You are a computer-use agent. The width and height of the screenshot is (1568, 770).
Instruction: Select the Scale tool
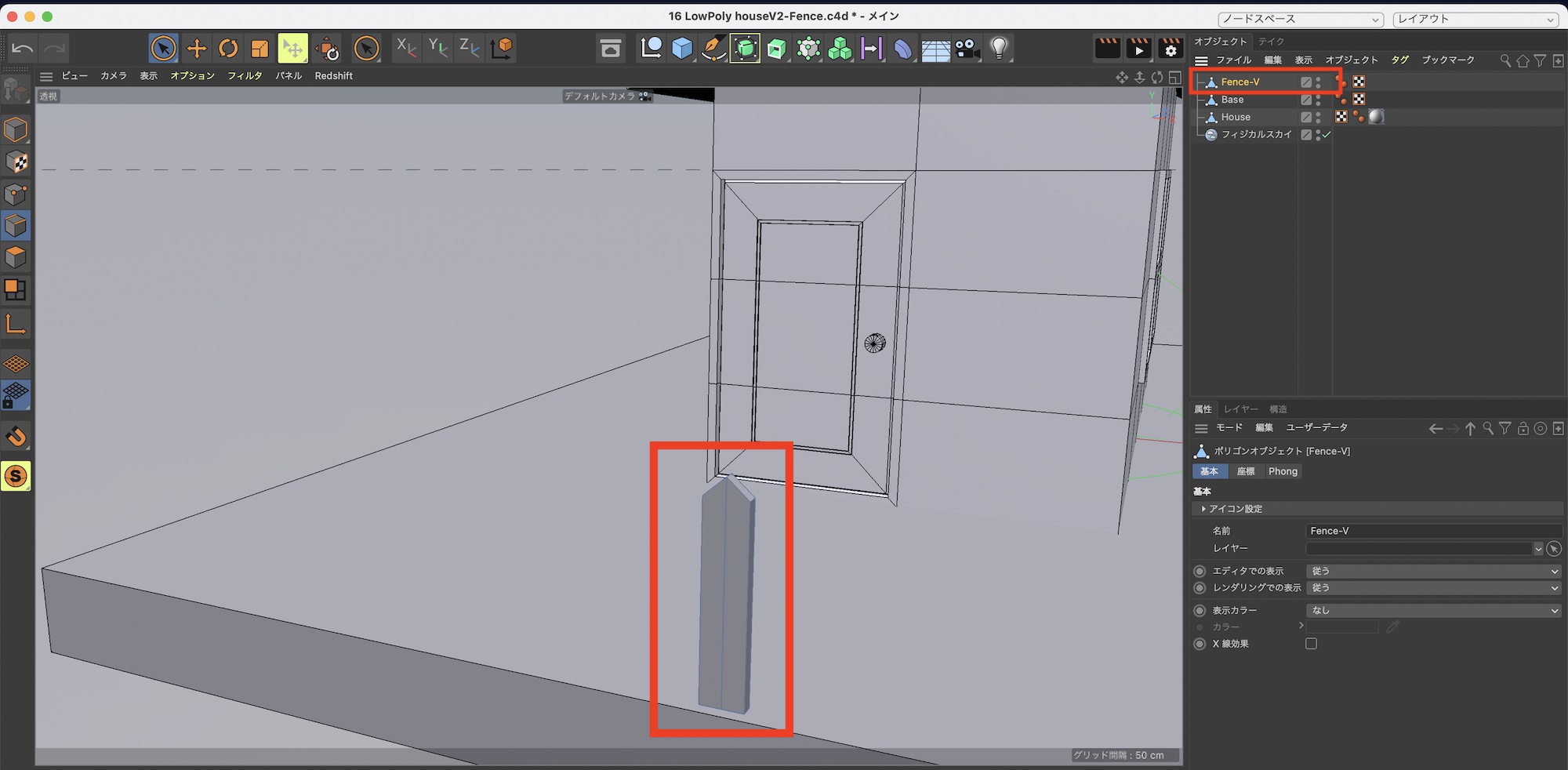[260, 49]
